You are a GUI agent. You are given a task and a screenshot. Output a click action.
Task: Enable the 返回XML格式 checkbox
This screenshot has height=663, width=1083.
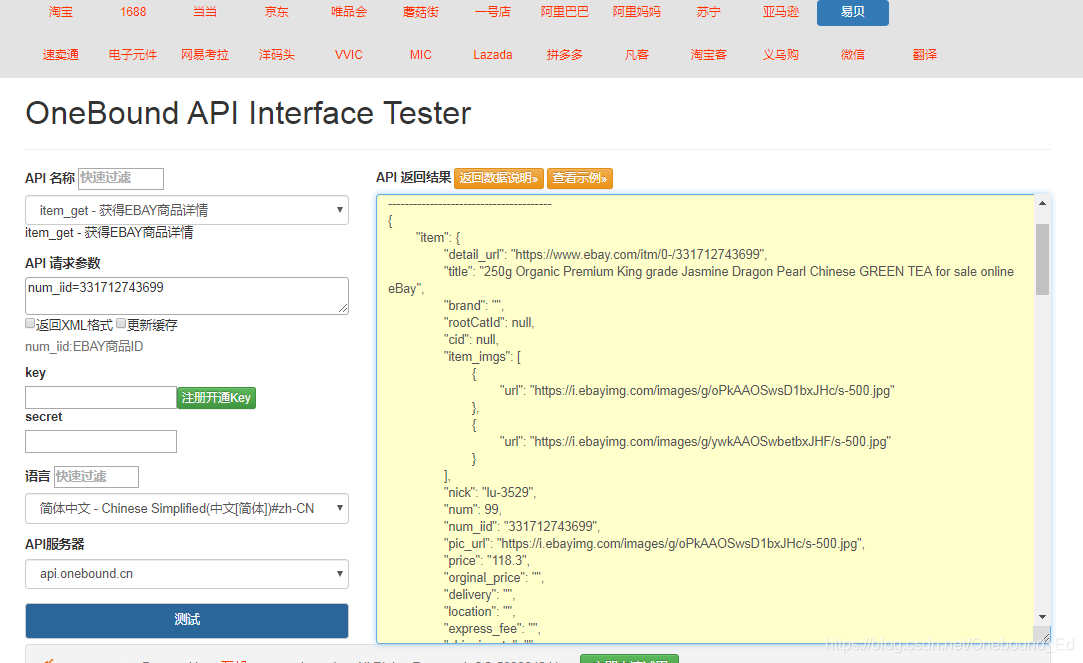coord(30,323)
